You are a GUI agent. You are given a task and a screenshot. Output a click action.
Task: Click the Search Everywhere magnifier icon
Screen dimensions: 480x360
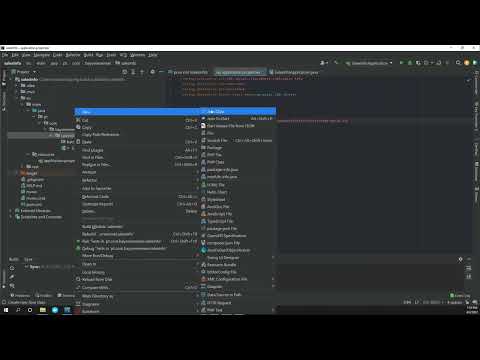point(458,63)
